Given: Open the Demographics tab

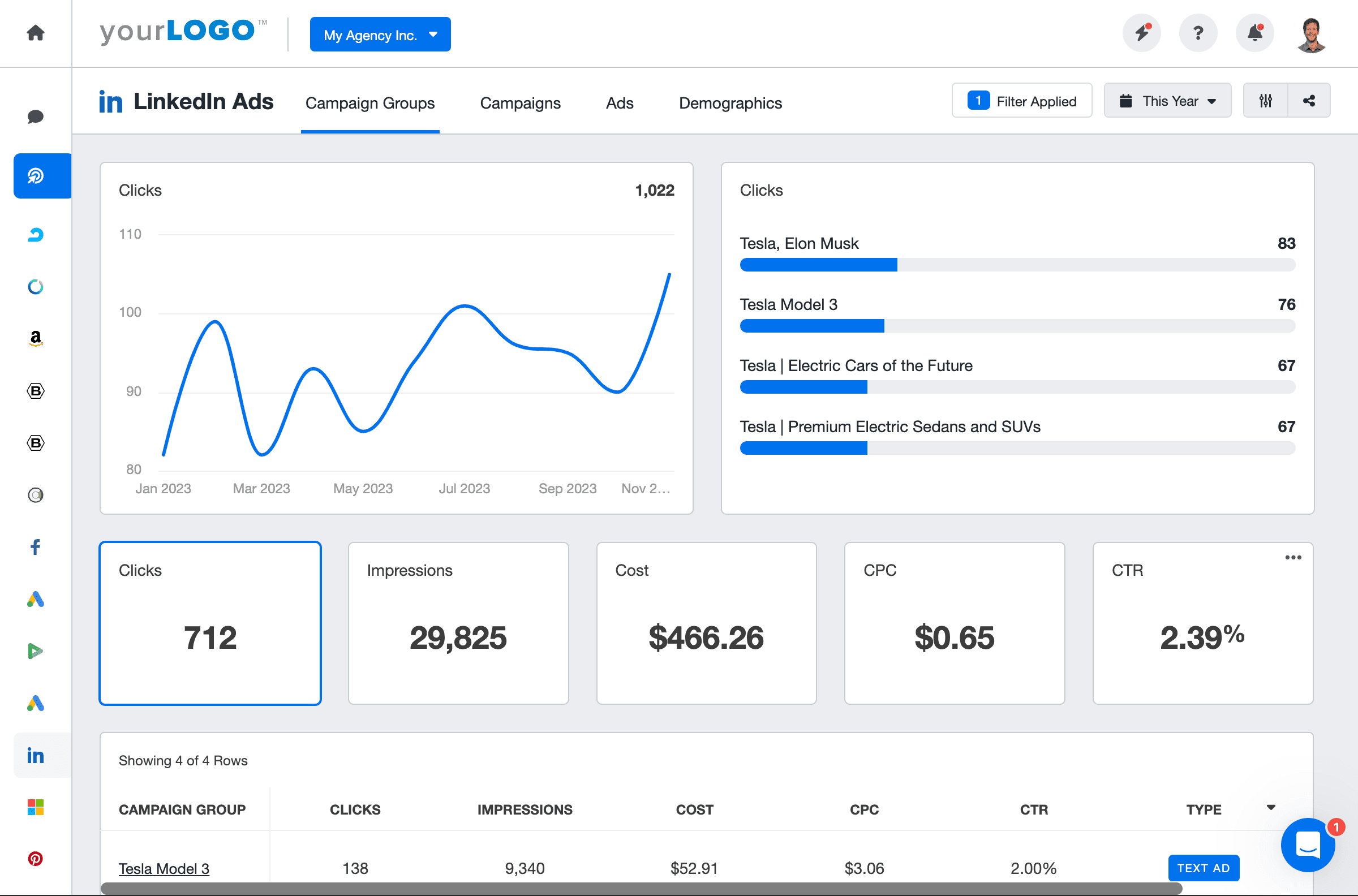Looking at the screenshot, I should pyautogui.click(x=730, y=103).
